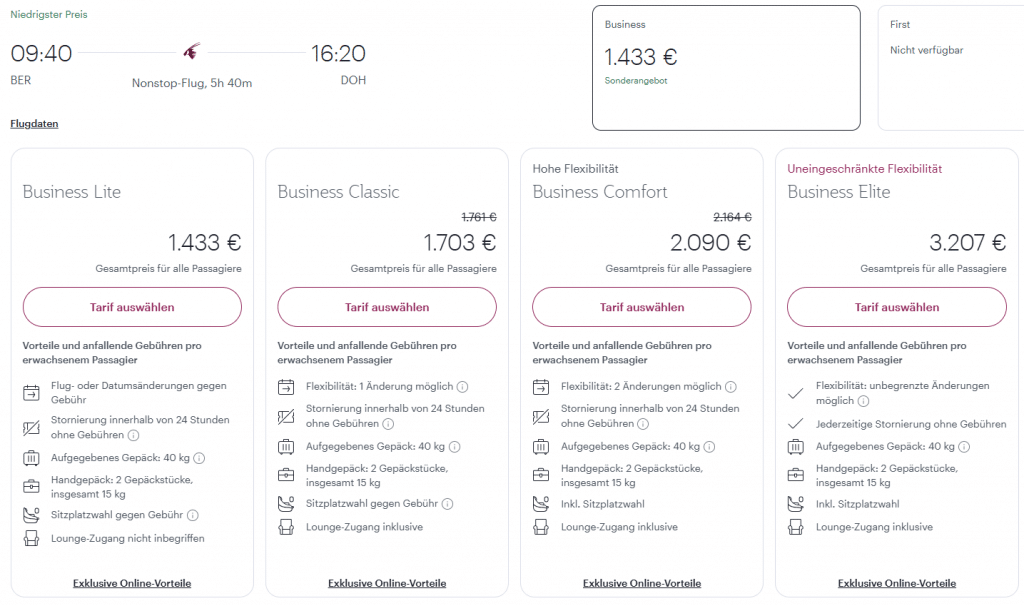Select the First class cabin tab

click(x=950, y=67)
